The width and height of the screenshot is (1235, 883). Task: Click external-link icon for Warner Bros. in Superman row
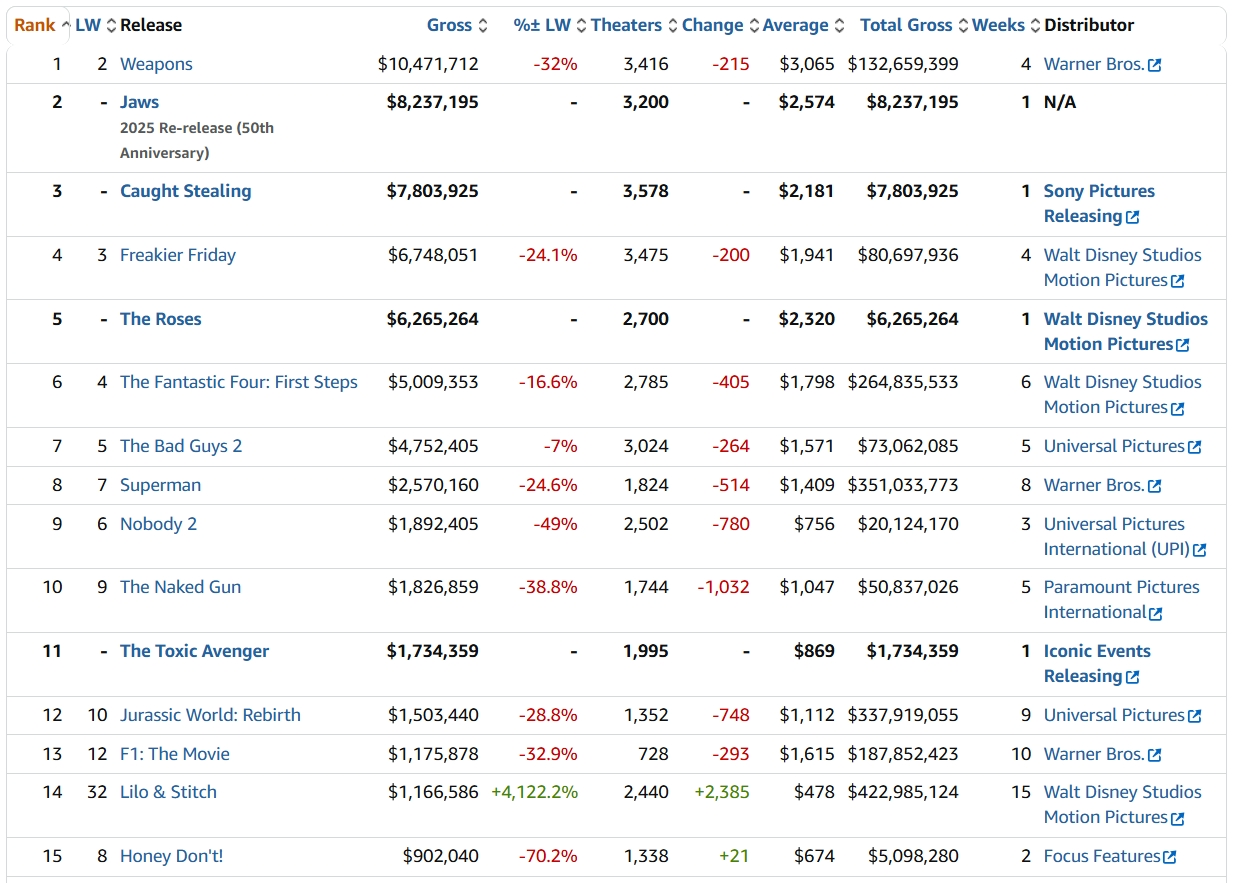pos(1155,486)
